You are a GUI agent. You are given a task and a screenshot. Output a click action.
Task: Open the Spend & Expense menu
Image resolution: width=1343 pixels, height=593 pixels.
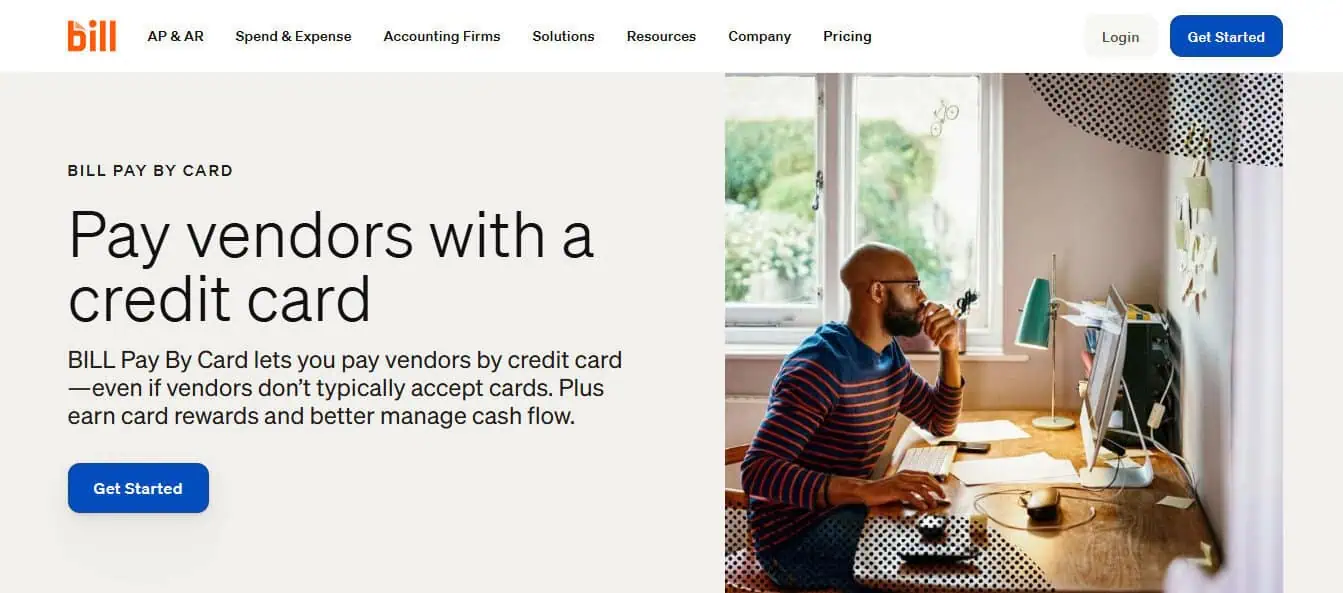pyautogui.click(x=293, y=36)
